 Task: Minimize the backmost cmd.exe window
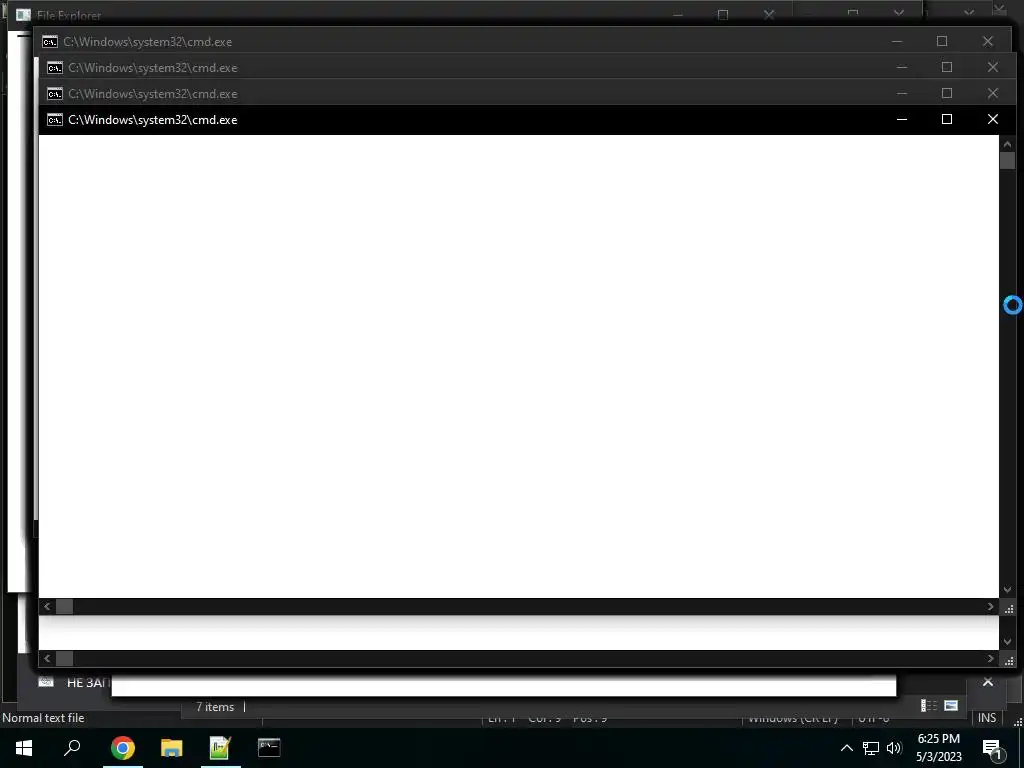897,41
